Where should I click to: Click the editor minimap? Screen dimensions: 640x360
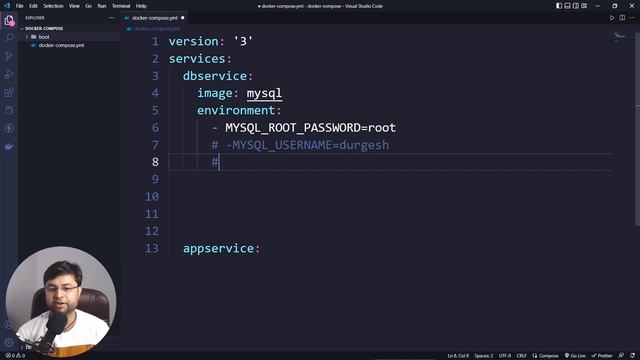click(x=620, y=37)
